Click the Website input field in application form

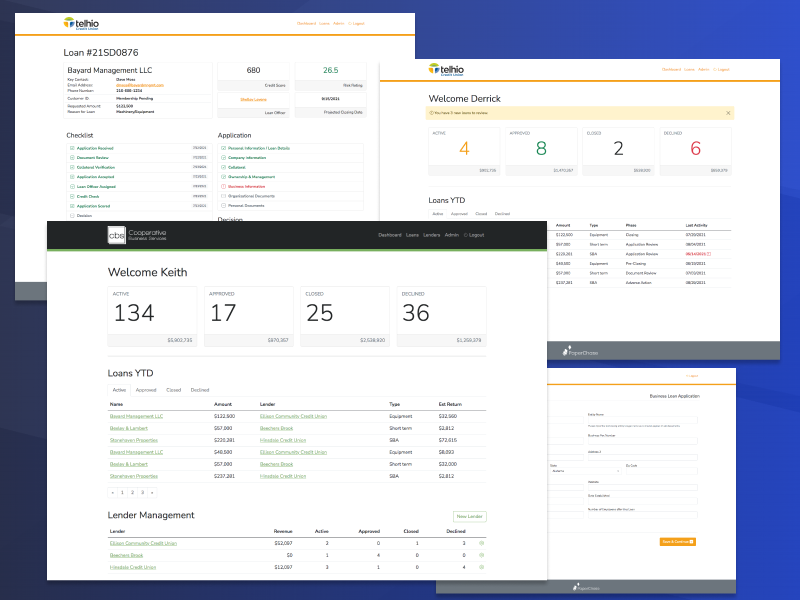click(x=642, y=487)
